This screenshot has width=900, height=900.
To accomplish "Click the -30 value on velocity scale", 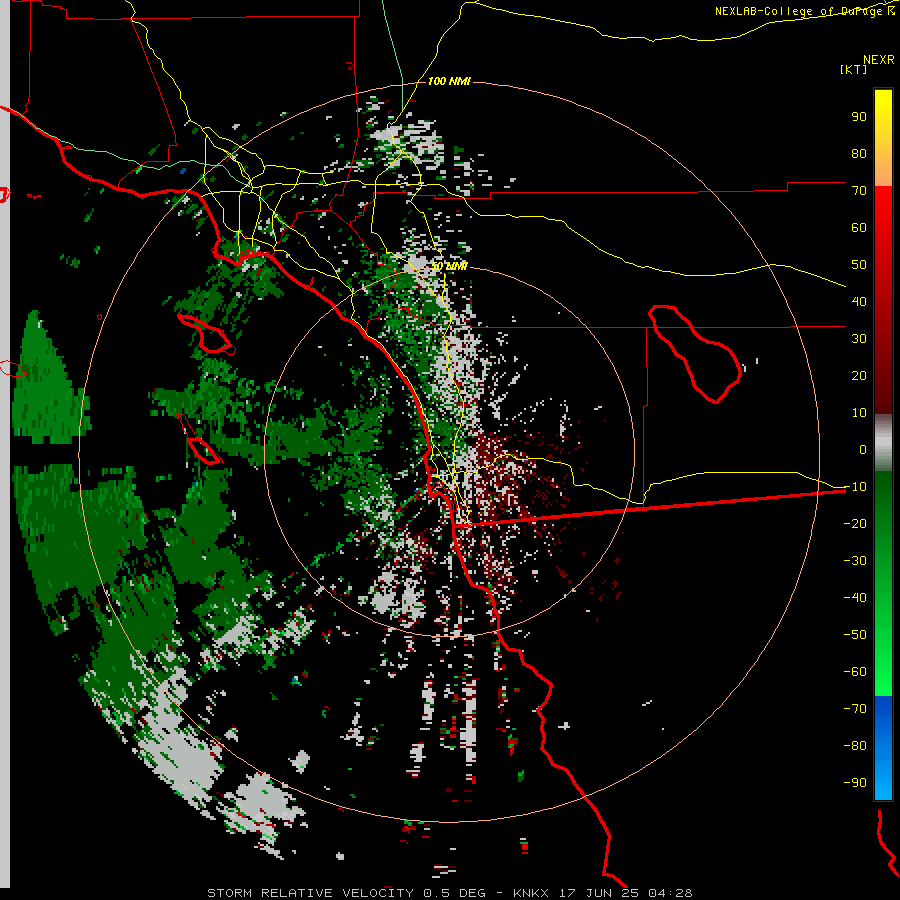I will (x=855, y=561).
